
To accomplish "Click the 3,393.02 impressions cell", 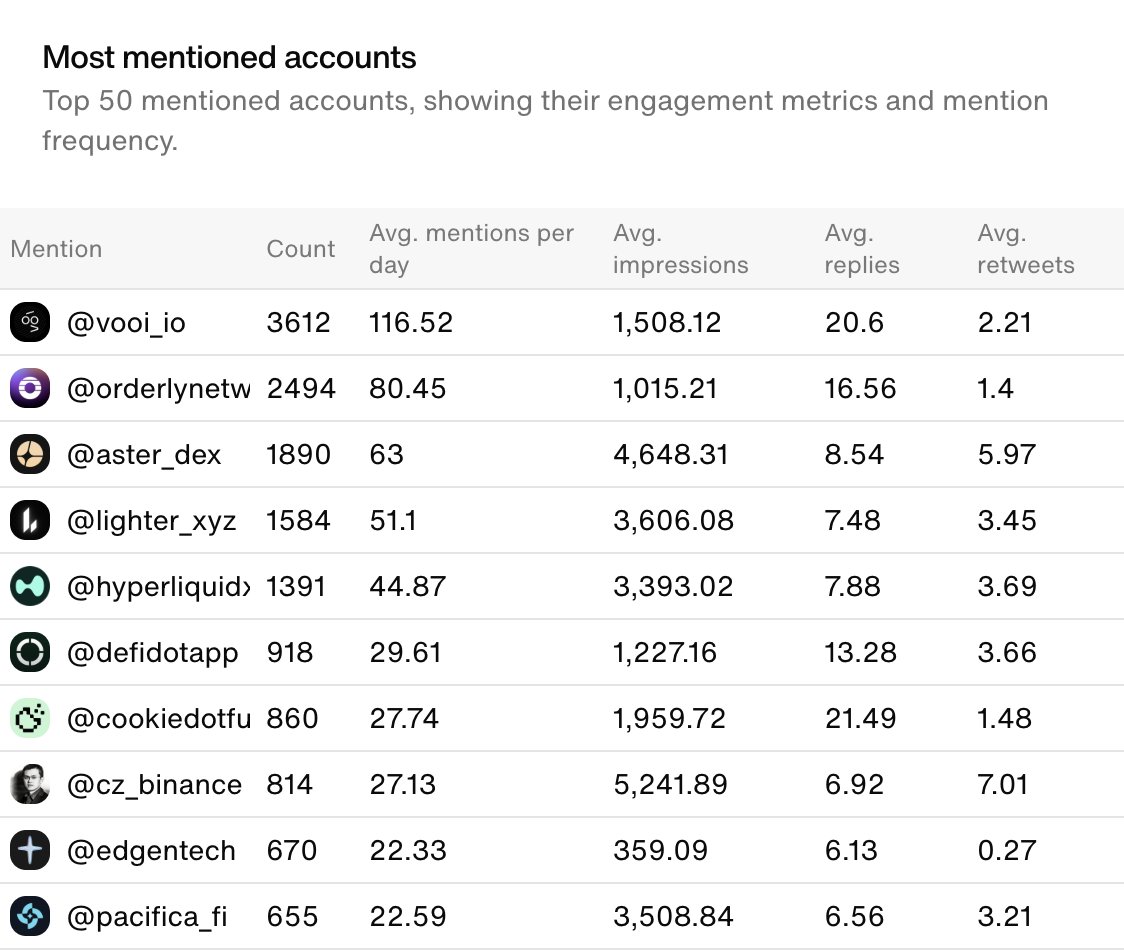I will (x=673, y=586).
